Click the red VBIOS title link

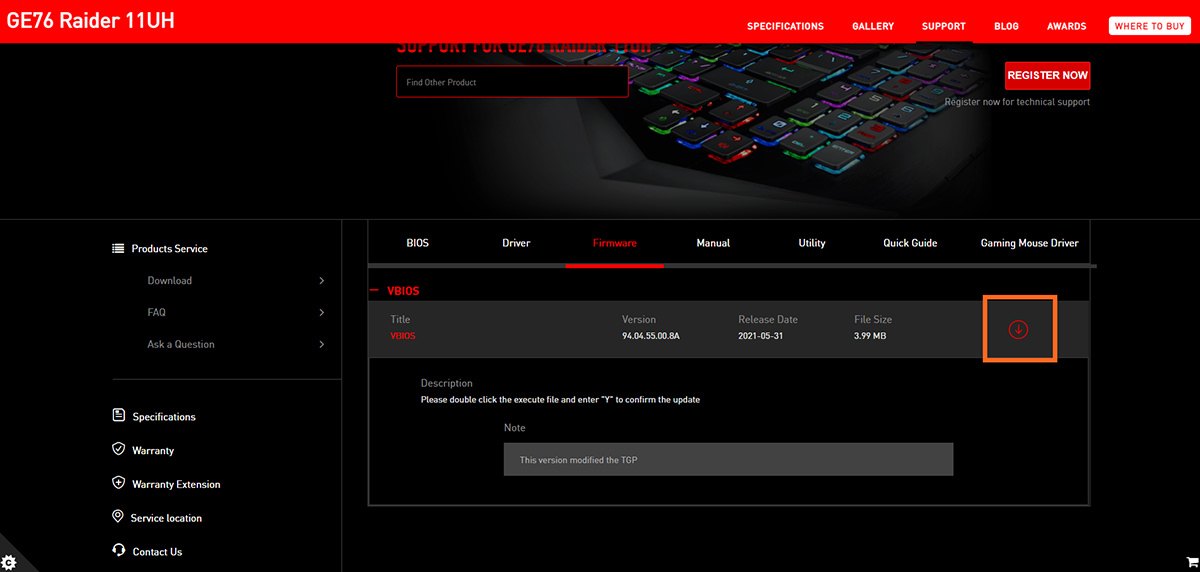coord(403,336)
